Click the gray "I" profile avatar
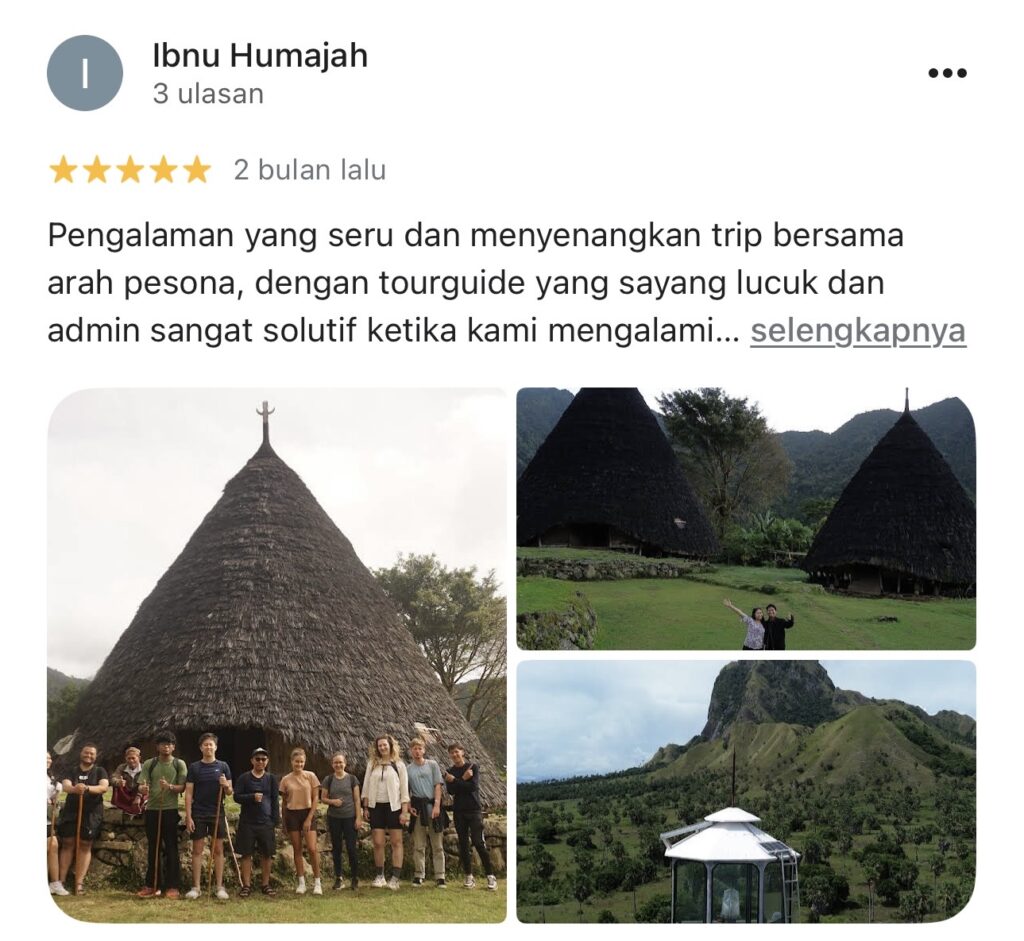 pos(85,73)
